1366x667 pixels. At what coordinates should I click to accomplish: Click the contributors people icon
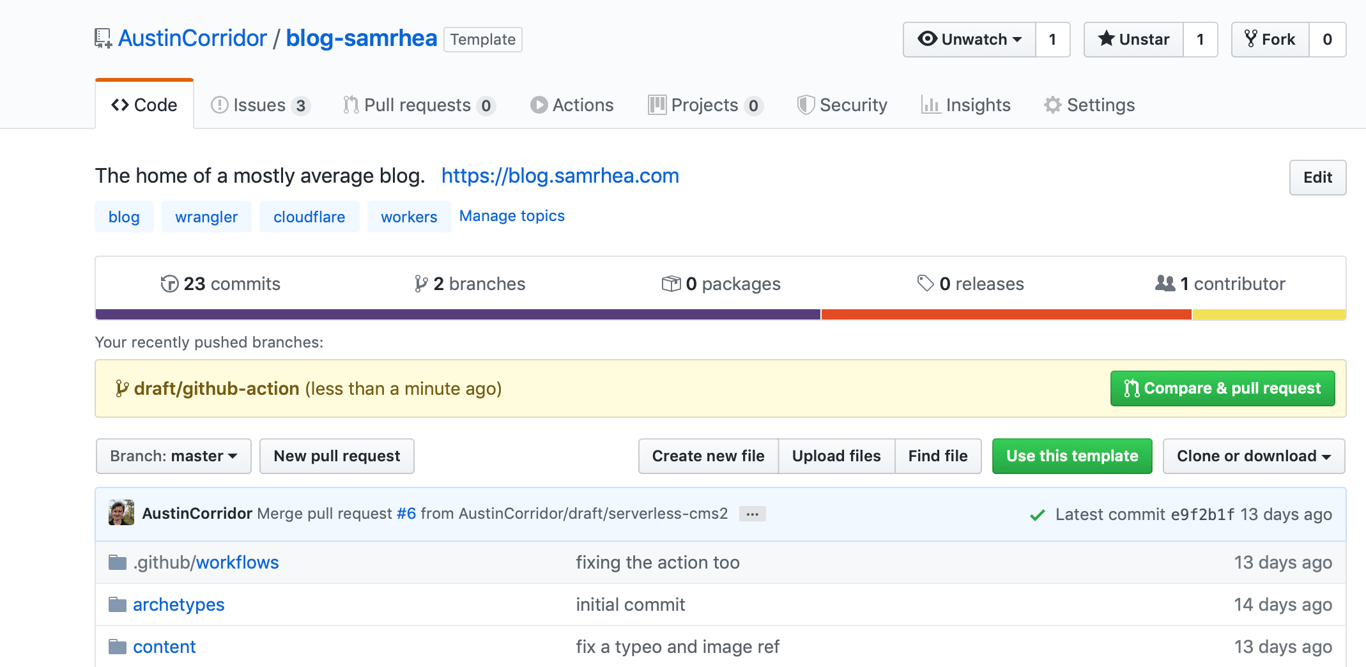pos(1165,284)
